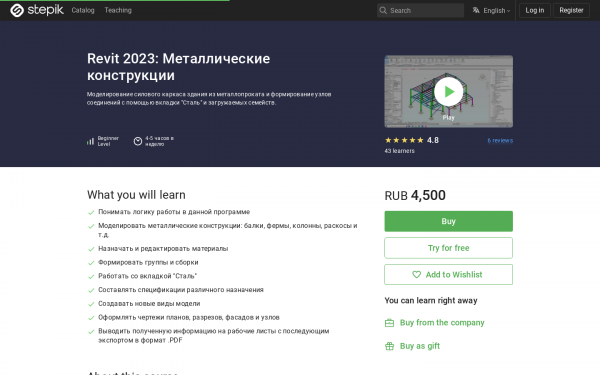Image resolution: width=600 pixels, height=375 pixels.
Task: Click 'Понимать логику работы в данной программе' item
Action: click(174, 212)
